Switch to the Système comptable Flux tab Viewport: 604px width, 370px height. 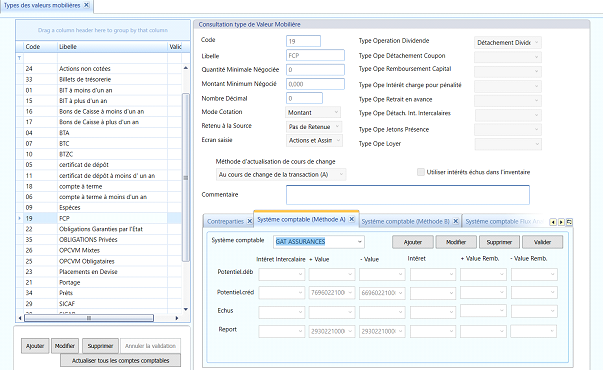point(504,221)
